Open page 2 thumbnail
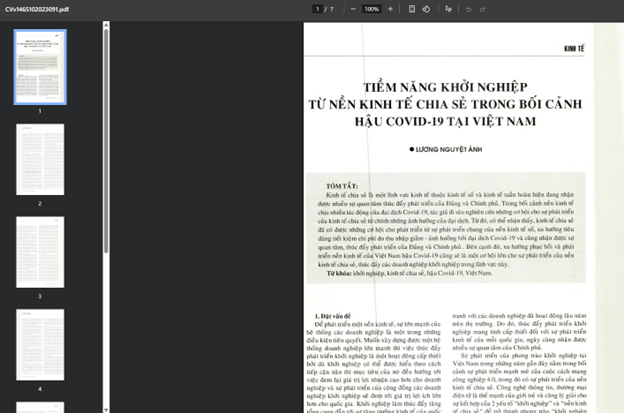The height and width of the screenshot is (413, 624). click(x=40, y=159)
